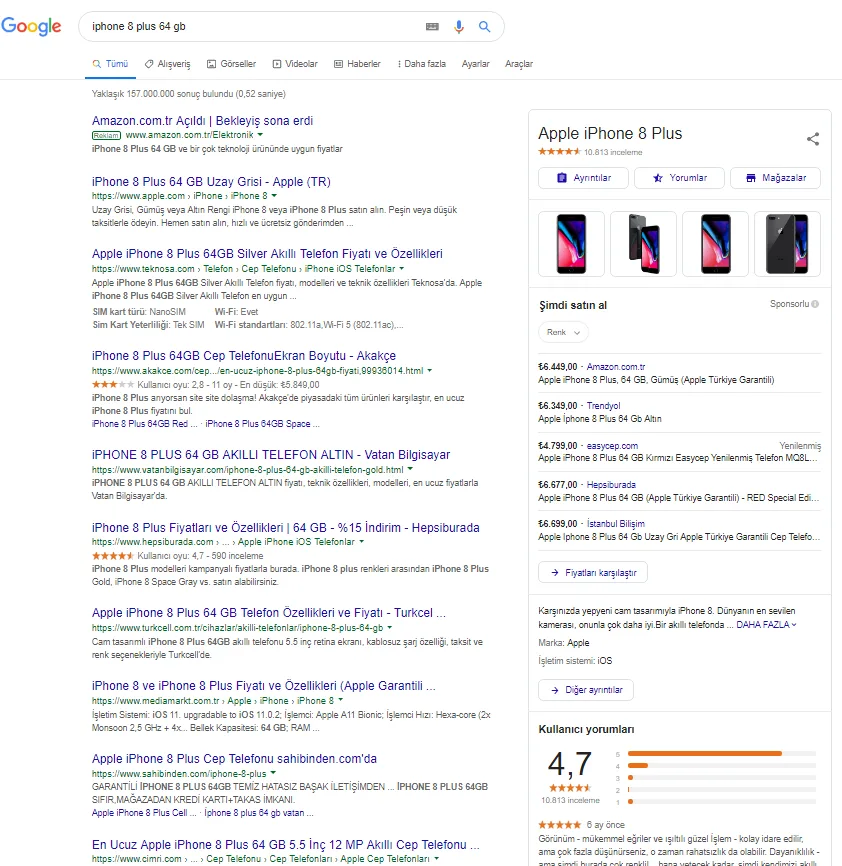This screenshot has height=866, width=842.
Task: Open Amazon.com.tr ad result title
Action: tap(202, 120)
